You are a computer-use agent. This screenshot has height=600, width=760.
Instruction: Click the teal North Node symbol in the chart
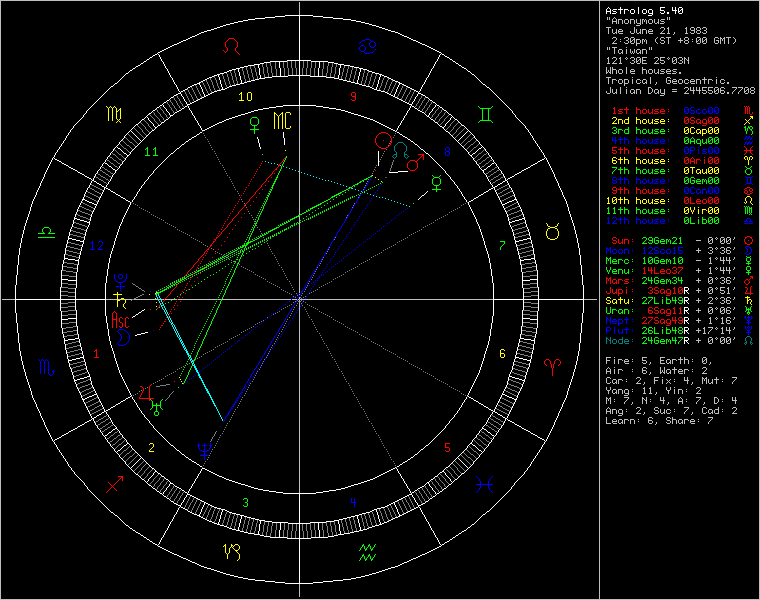400,150
